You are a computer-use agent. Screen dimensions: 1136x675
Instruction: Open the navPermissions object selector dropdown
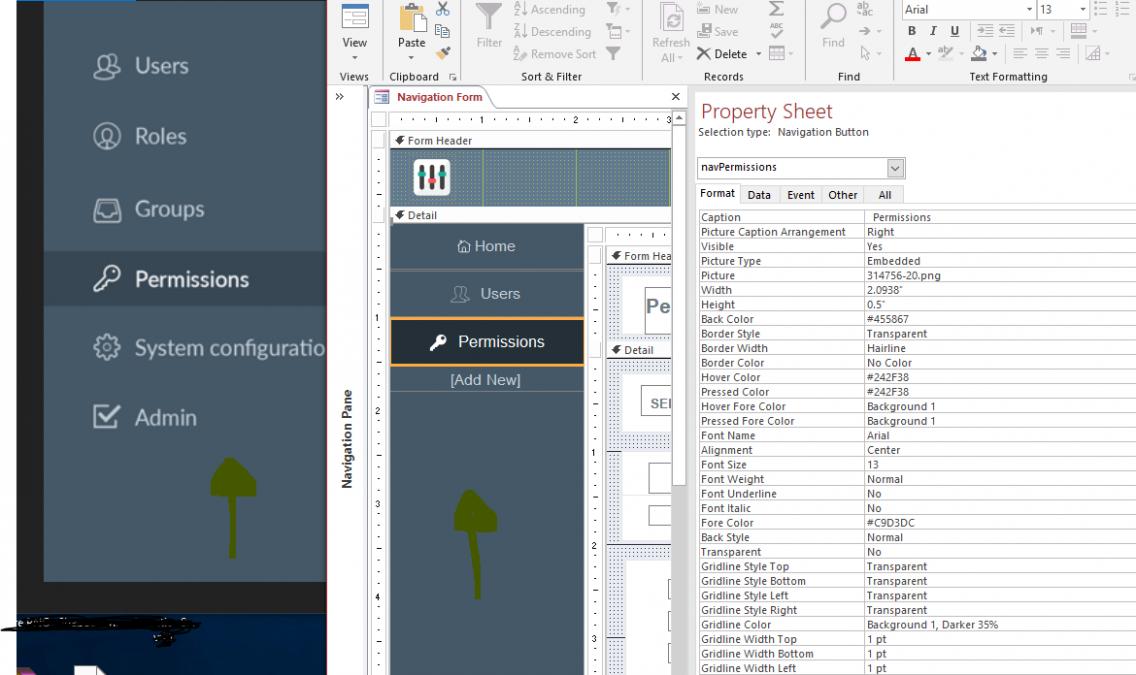click(x=895, y=168)
